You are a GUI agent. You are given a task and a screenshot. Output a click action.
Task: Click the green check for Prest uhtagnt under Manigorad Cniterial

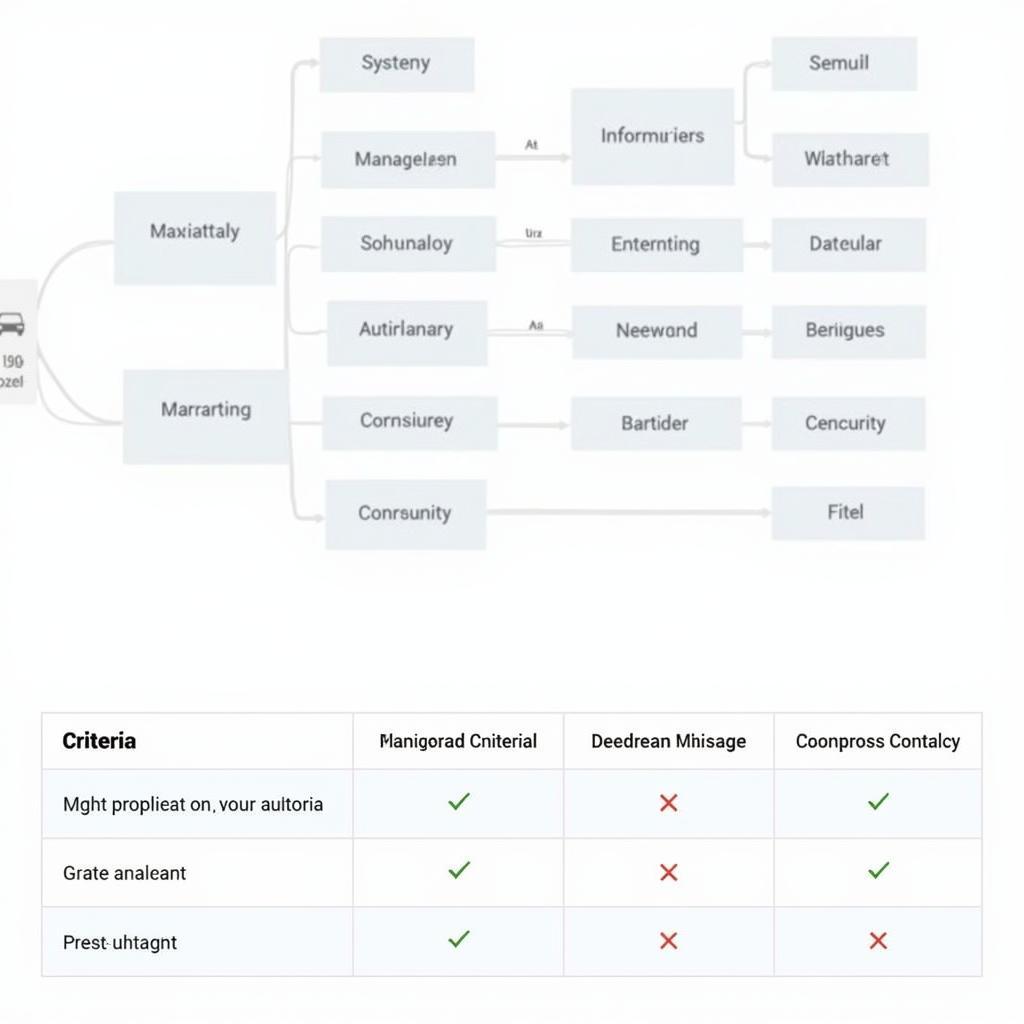tap(459, 940)
